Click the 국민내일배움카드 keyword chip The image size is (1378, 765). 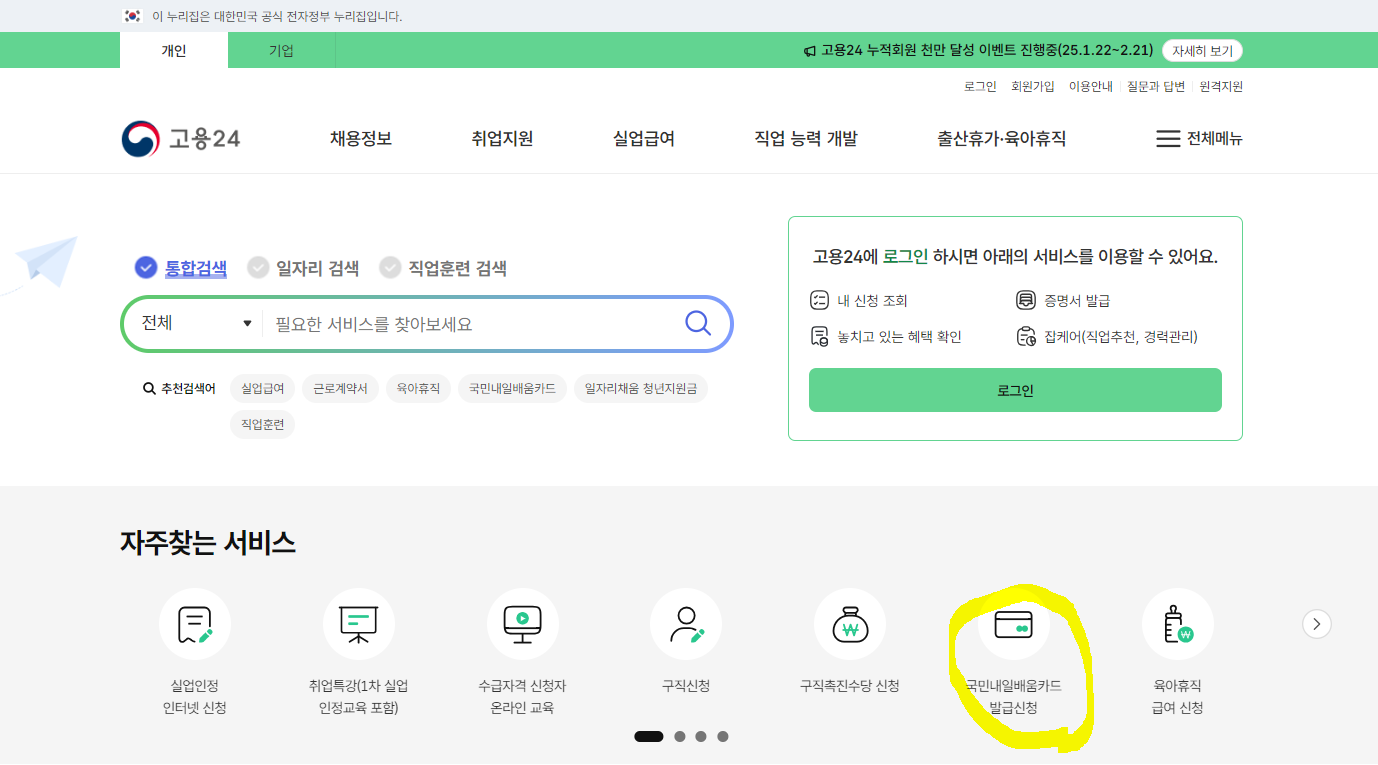pos(512,388)
